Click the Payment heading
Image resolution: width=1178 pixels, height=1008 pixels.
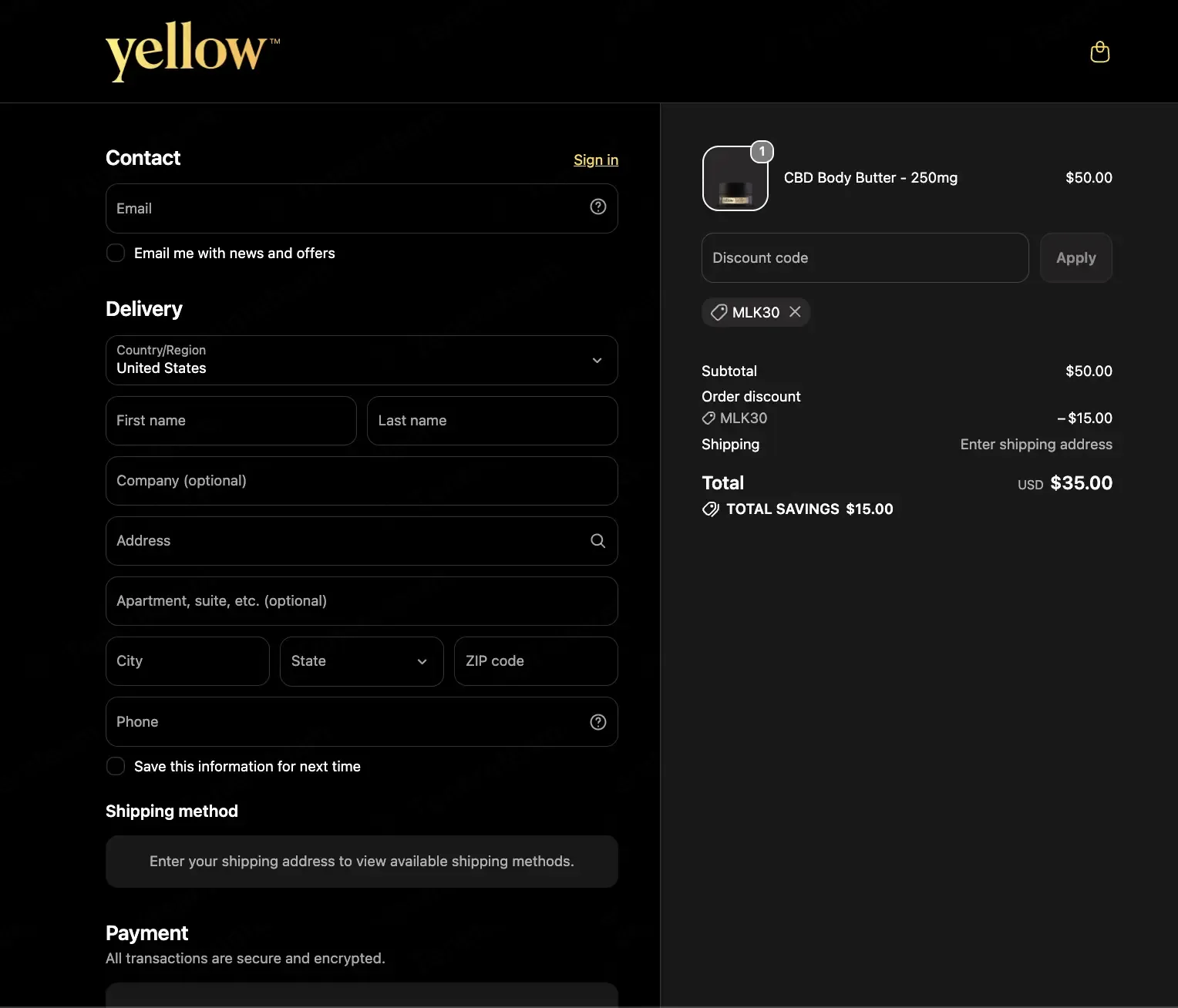coord(146,933)
